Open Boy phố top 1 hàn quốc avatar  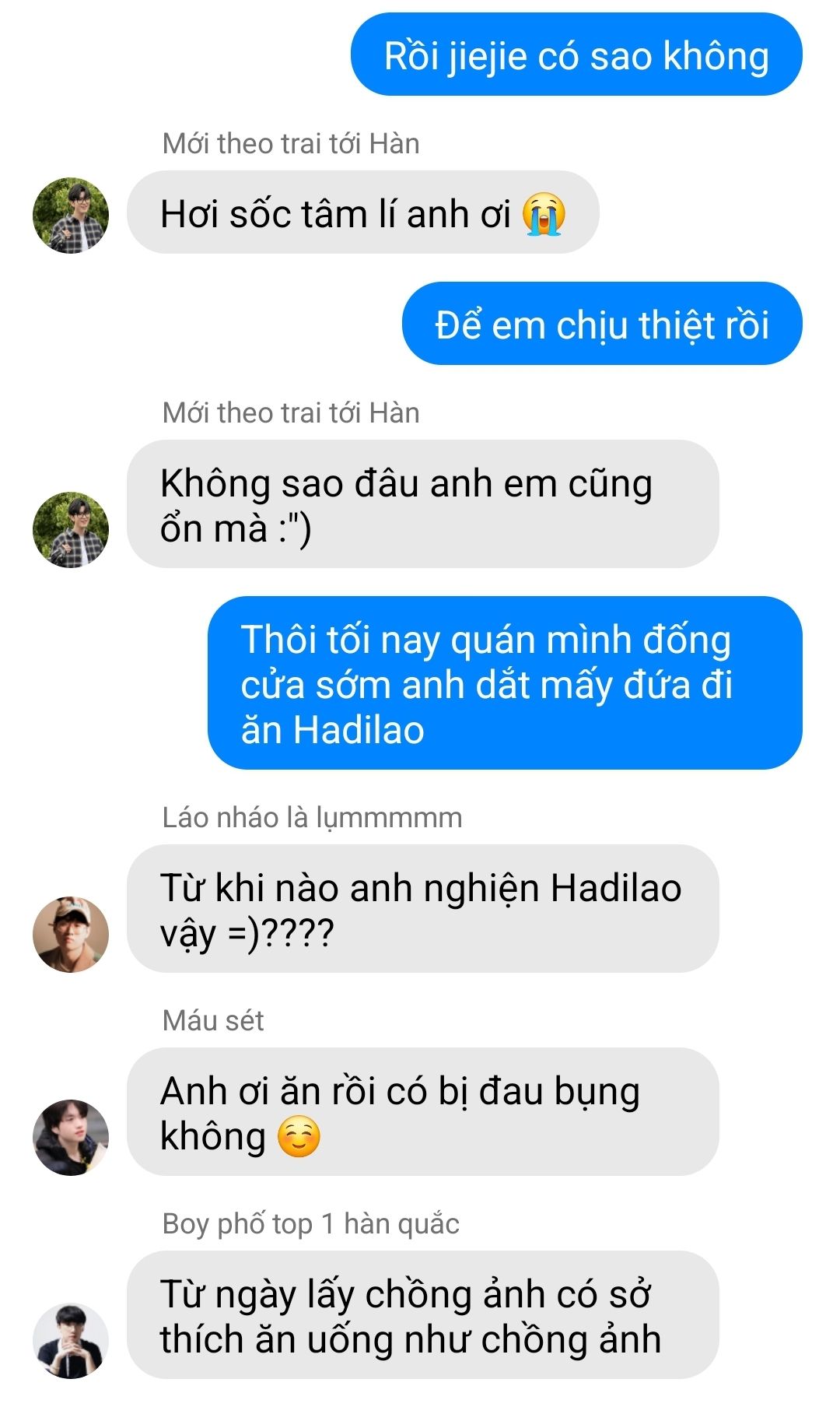[x=71, y=1340]
